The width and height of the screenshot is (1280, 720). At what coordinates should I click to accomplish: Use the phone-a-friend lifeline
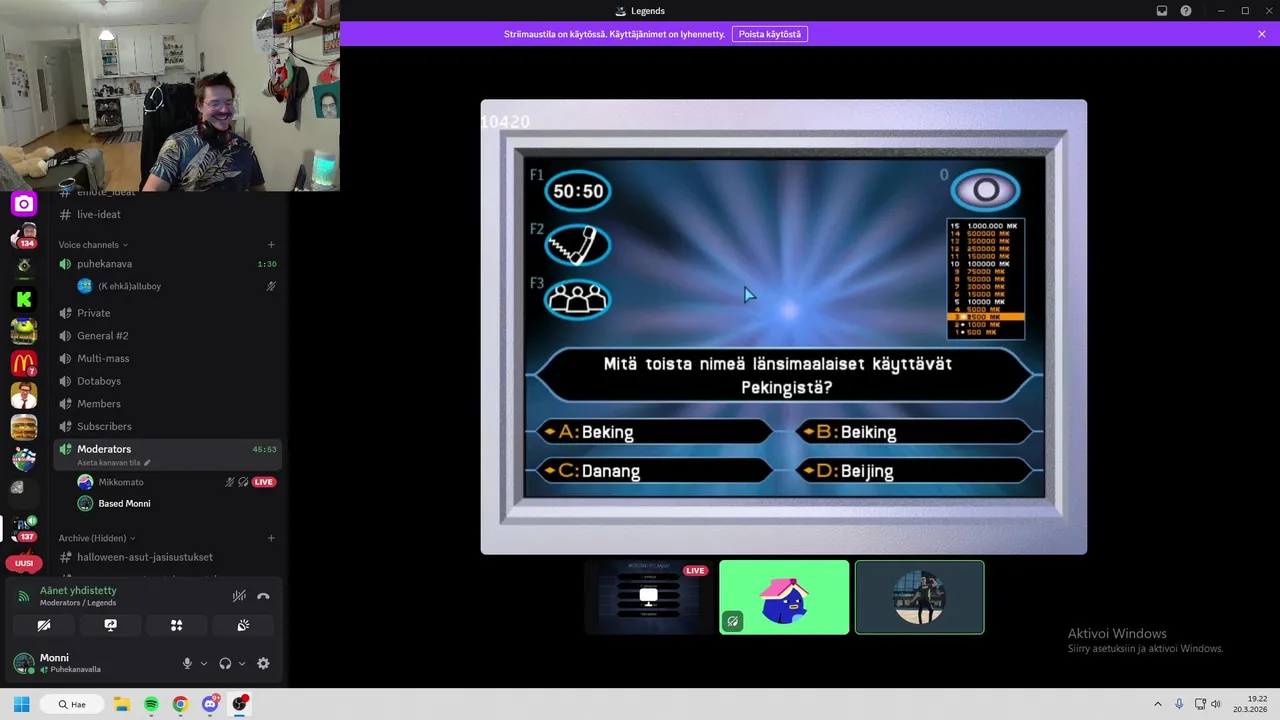(578, 245)
